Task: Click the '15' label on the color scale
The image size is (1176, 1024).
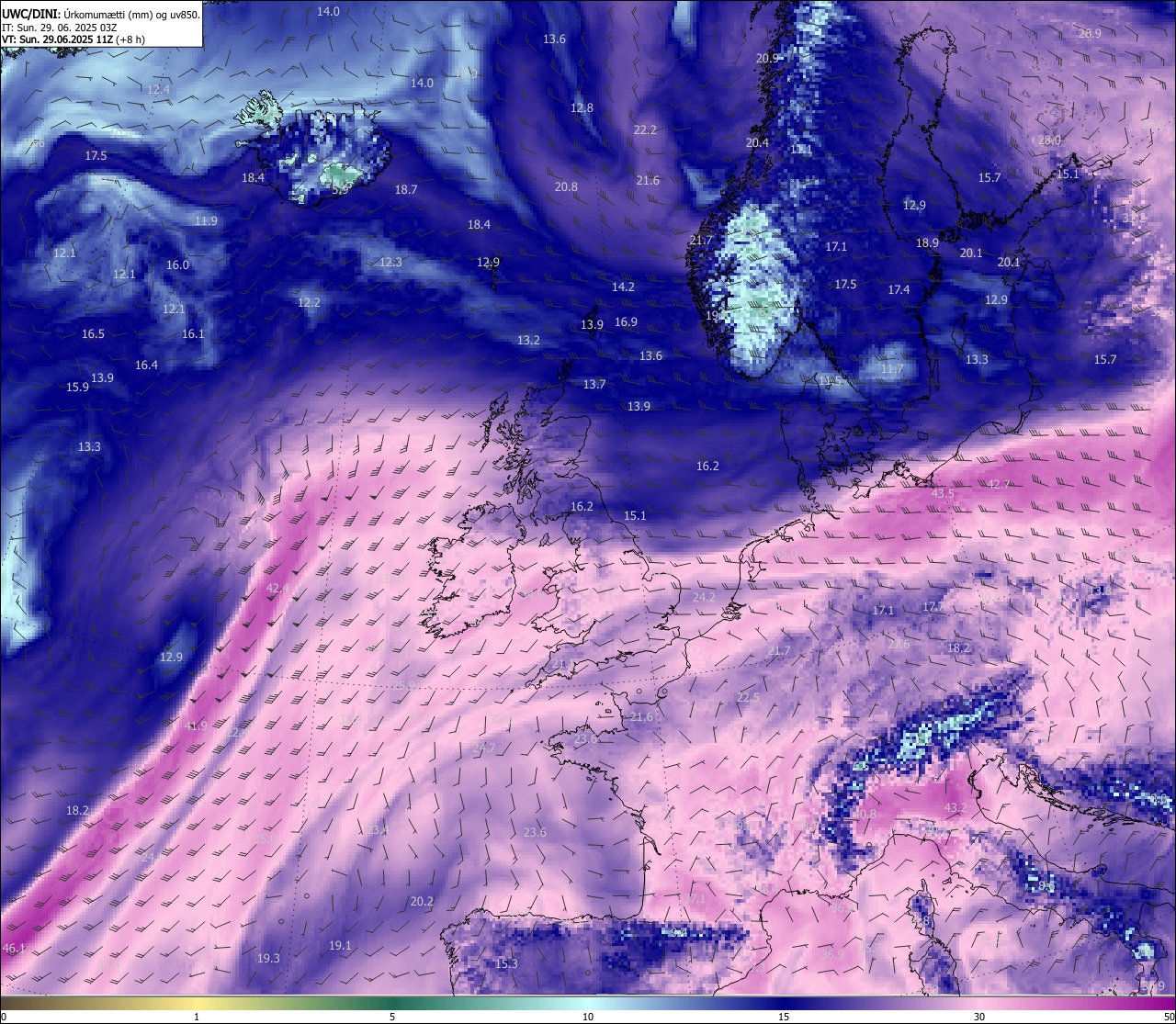Action: [784, 1017]
